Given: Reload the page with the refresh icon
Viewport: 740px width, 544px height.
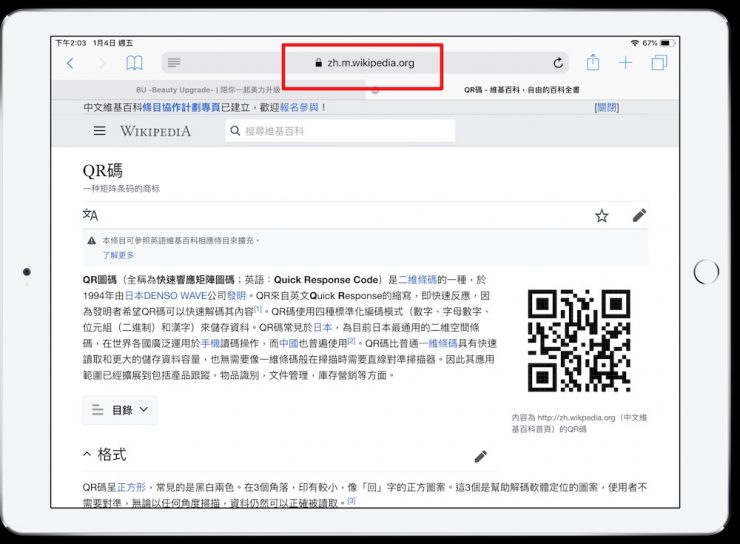Looking at the screenshot, I should pos(557,63).
